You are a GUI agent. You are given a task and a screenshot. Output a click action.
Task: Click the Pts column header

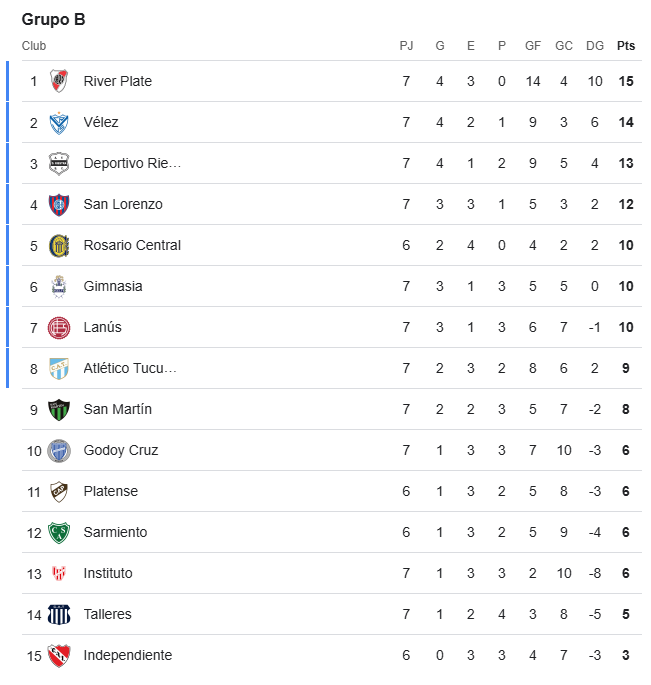[x=626, y=46]
